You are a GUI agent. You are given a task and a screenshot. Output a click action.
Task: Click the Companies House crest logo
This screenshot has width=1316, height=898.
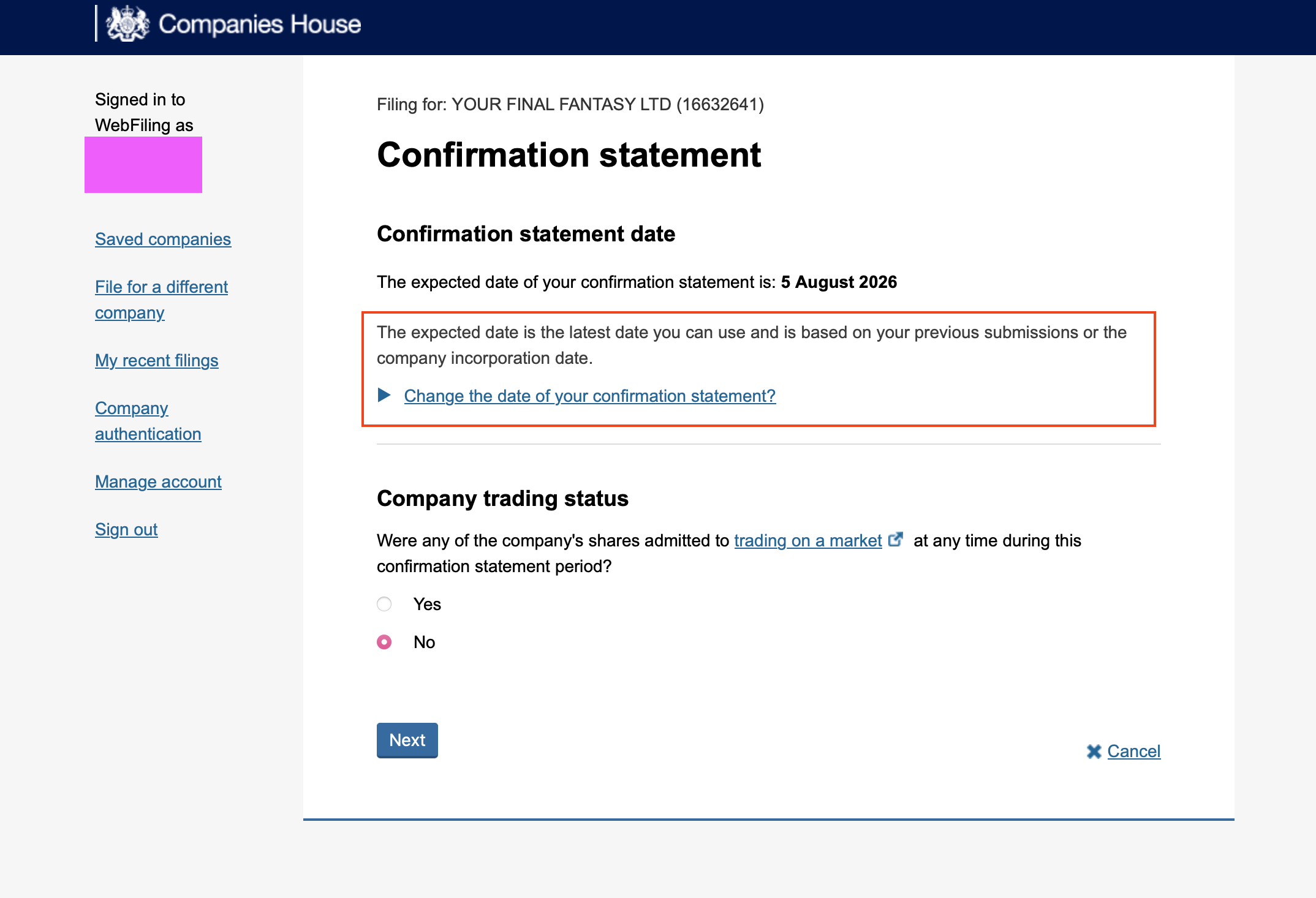coord(127,24)
